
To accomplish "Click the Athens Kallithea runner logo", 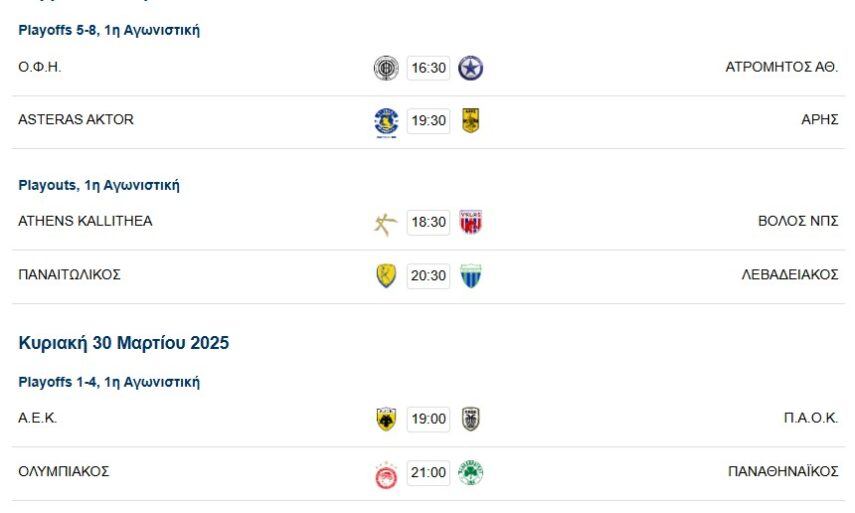I will [386, 223].
